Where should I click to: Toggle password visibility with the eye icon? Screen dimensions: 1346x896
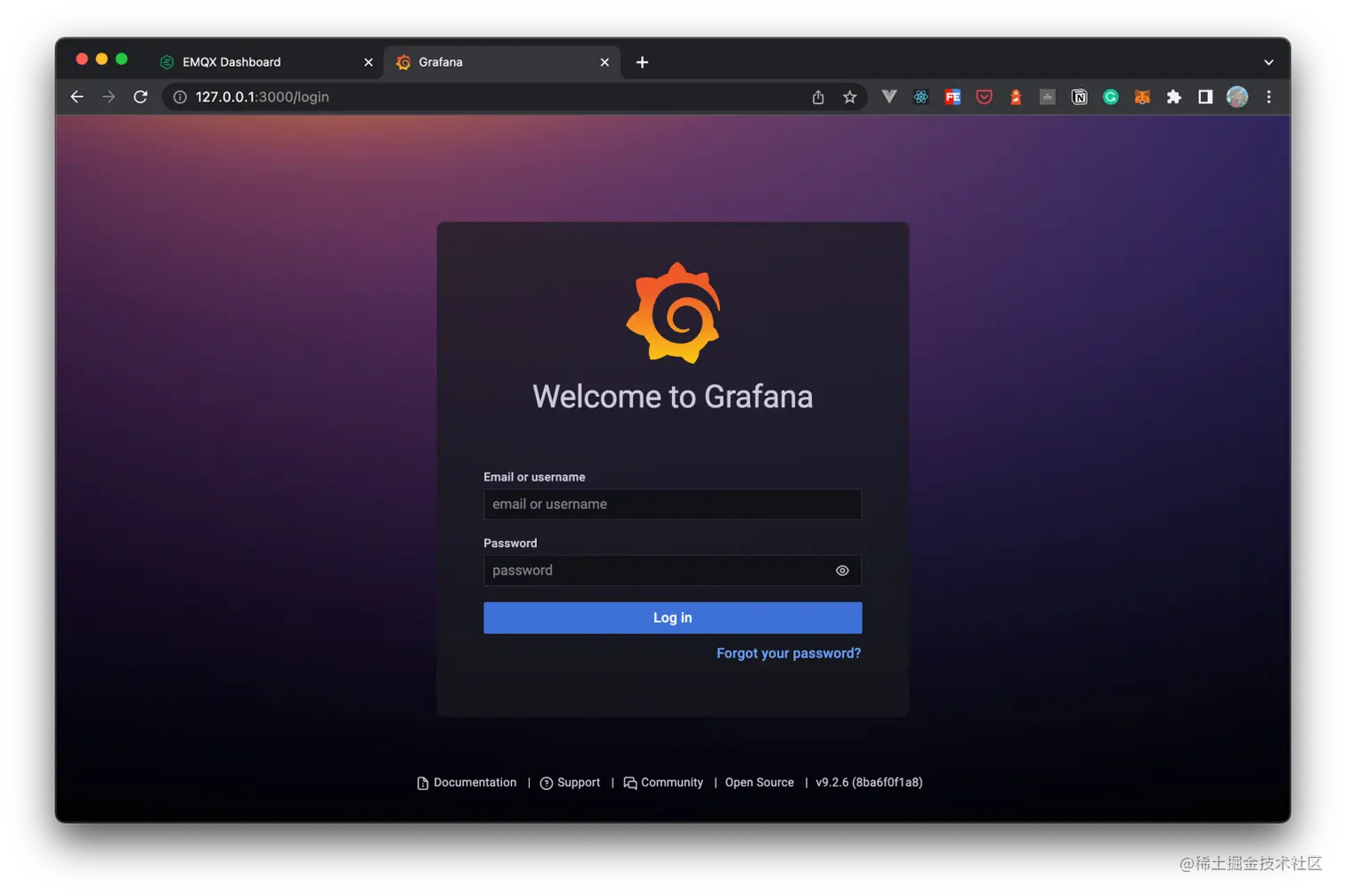(x=842, y=570)
